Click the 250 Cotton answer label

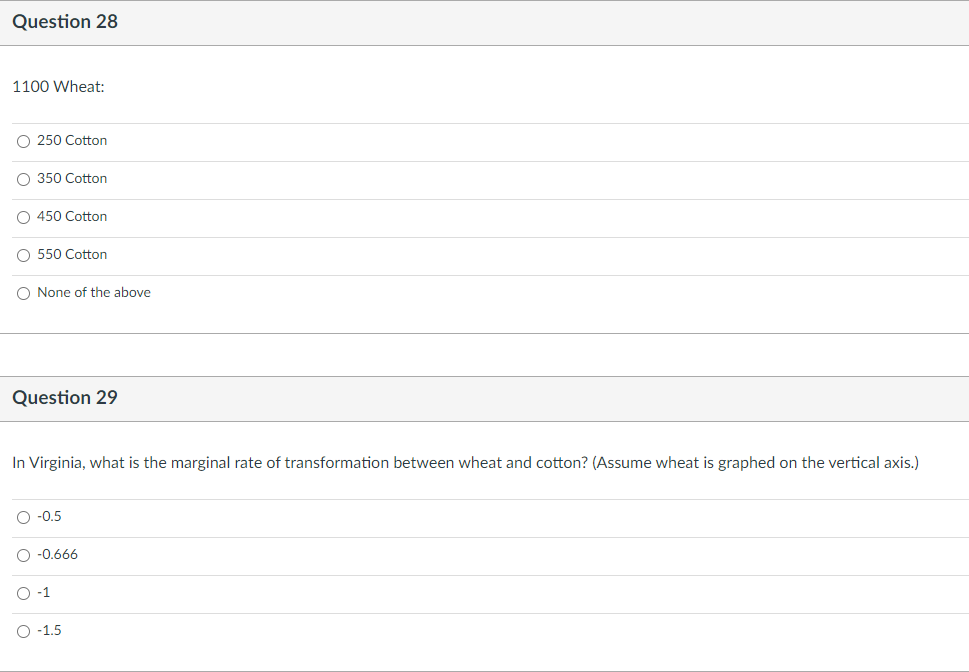(71, 141)
